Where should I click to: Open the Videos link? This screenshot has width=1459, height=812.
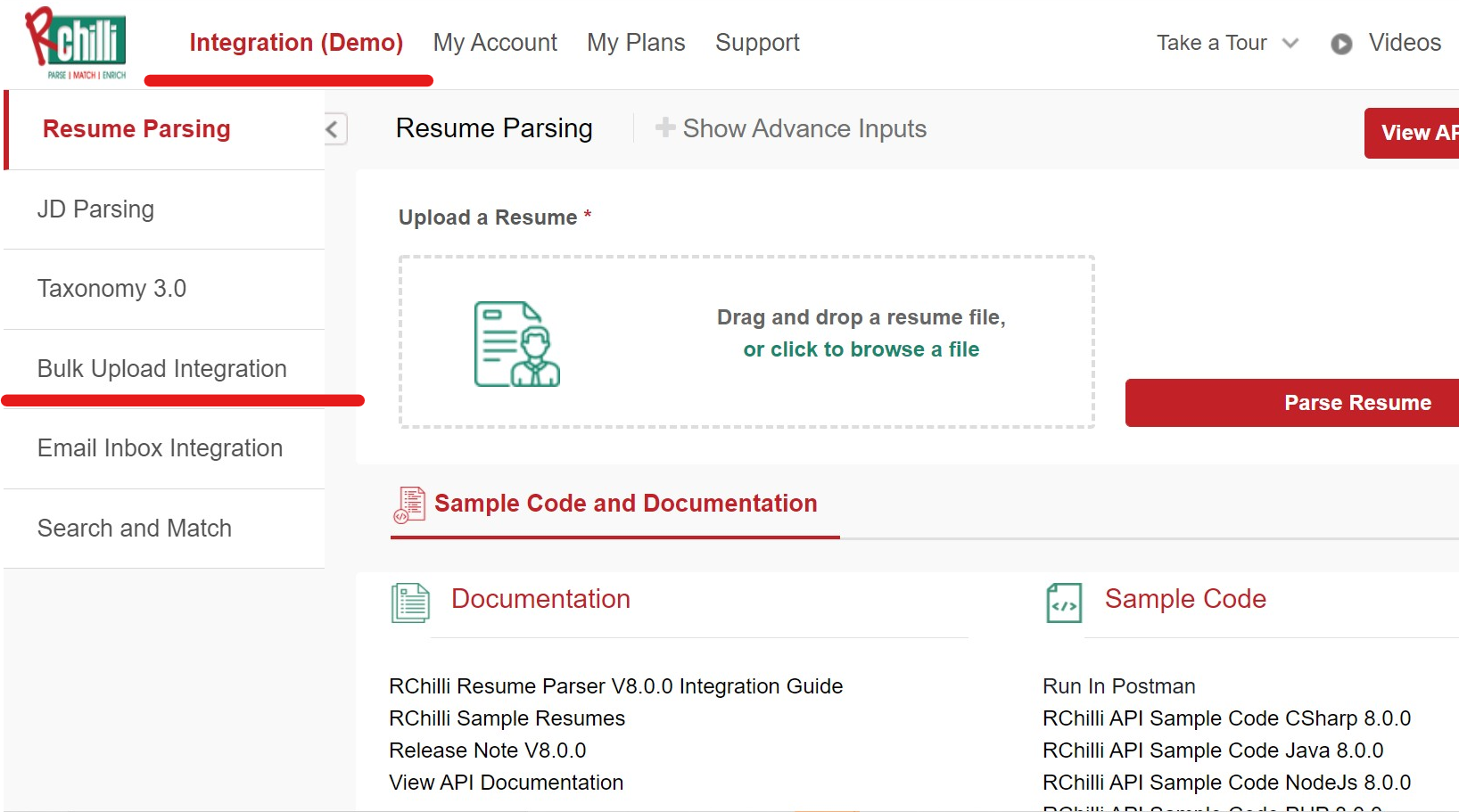pyautogui.click(x=1405, y=43)
